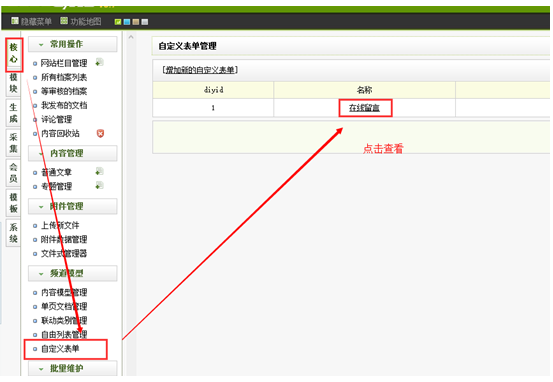Switch to the 模板 side tab
The height and width of the screenshot is (382, 553).
coord(13,203)
